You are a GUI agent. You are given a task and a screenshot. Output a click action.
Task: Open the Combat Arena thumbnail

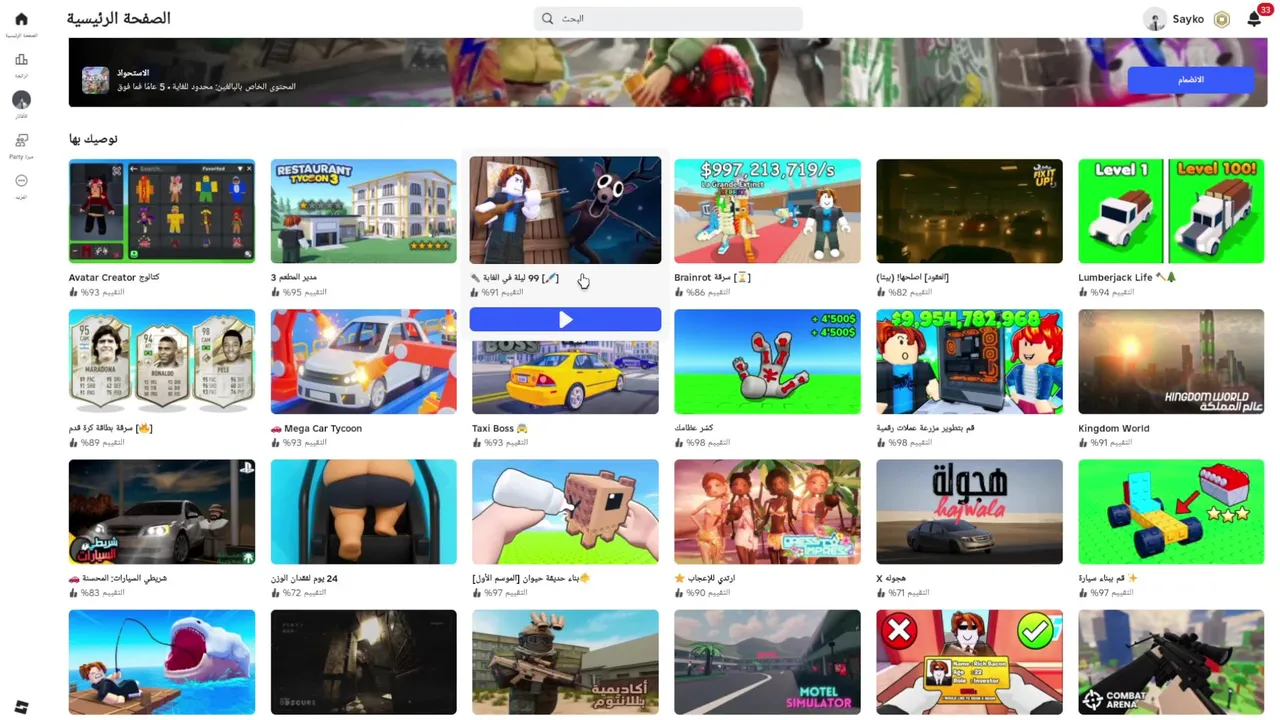click(x=1171, y=662)
